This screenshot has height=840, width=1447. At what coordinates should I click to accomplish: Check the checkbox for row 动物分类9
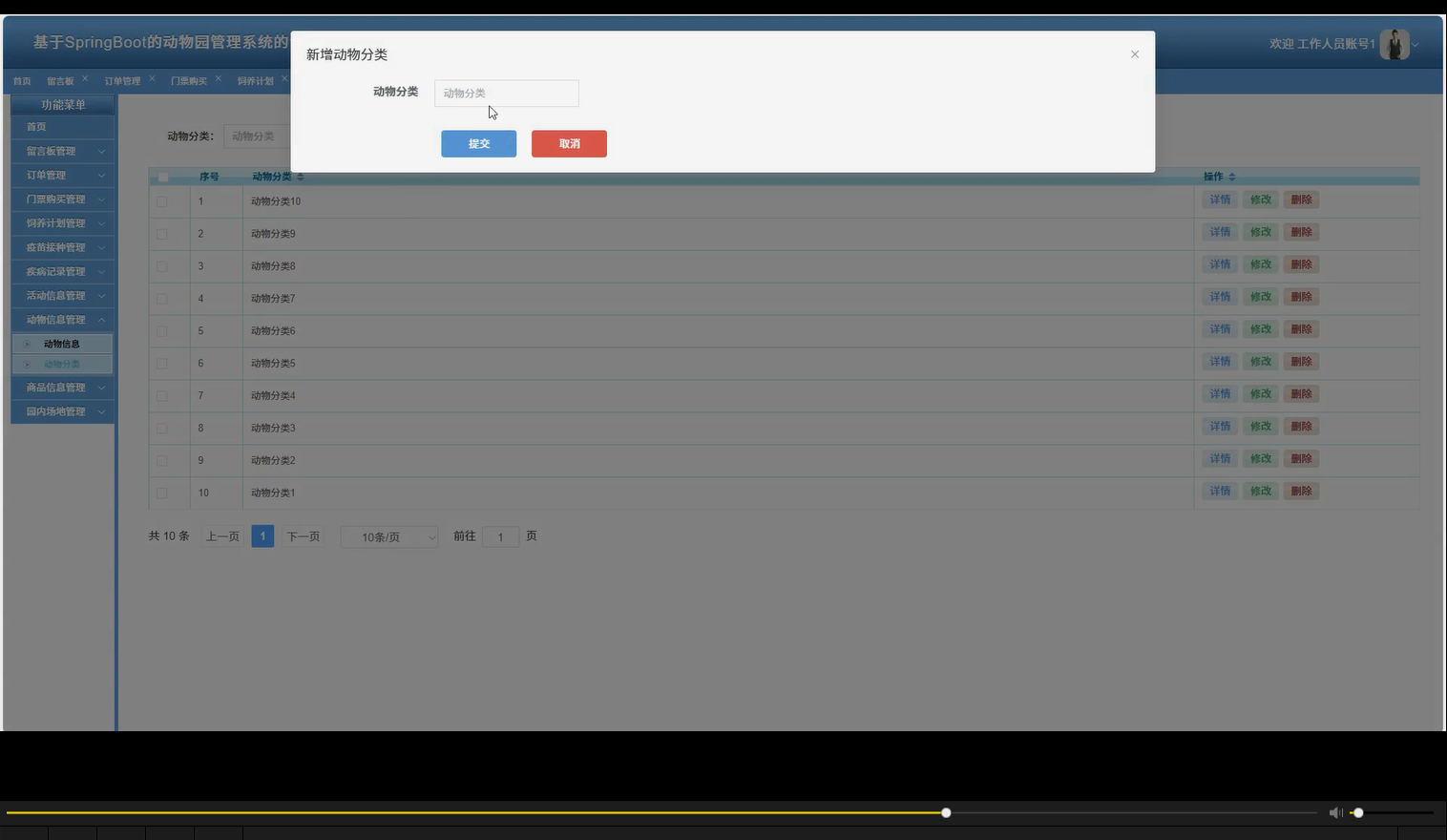click(x=161, y=234)
